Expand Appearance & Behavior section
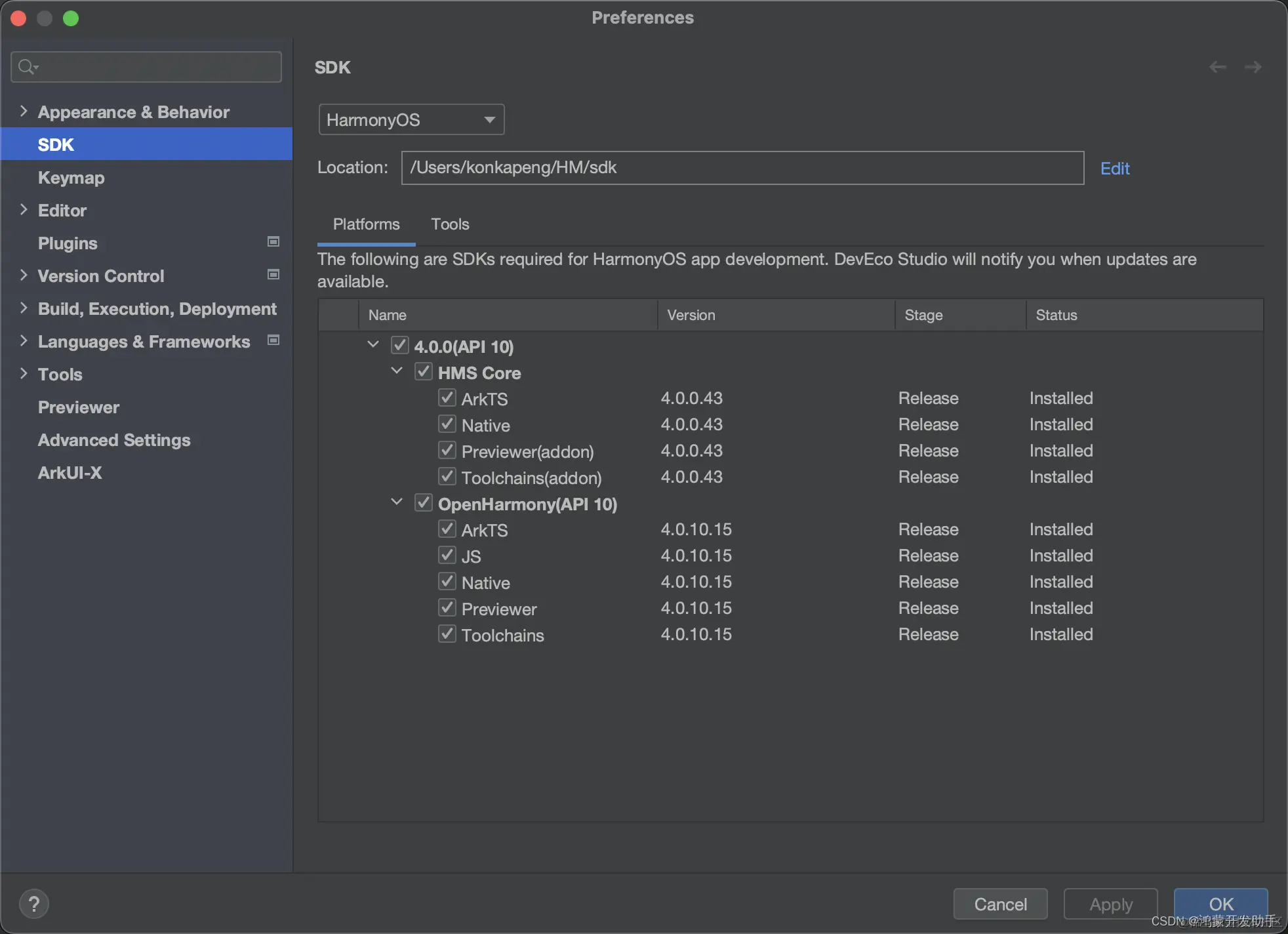Screen dimensions: 1288x934 coord(24,111)
